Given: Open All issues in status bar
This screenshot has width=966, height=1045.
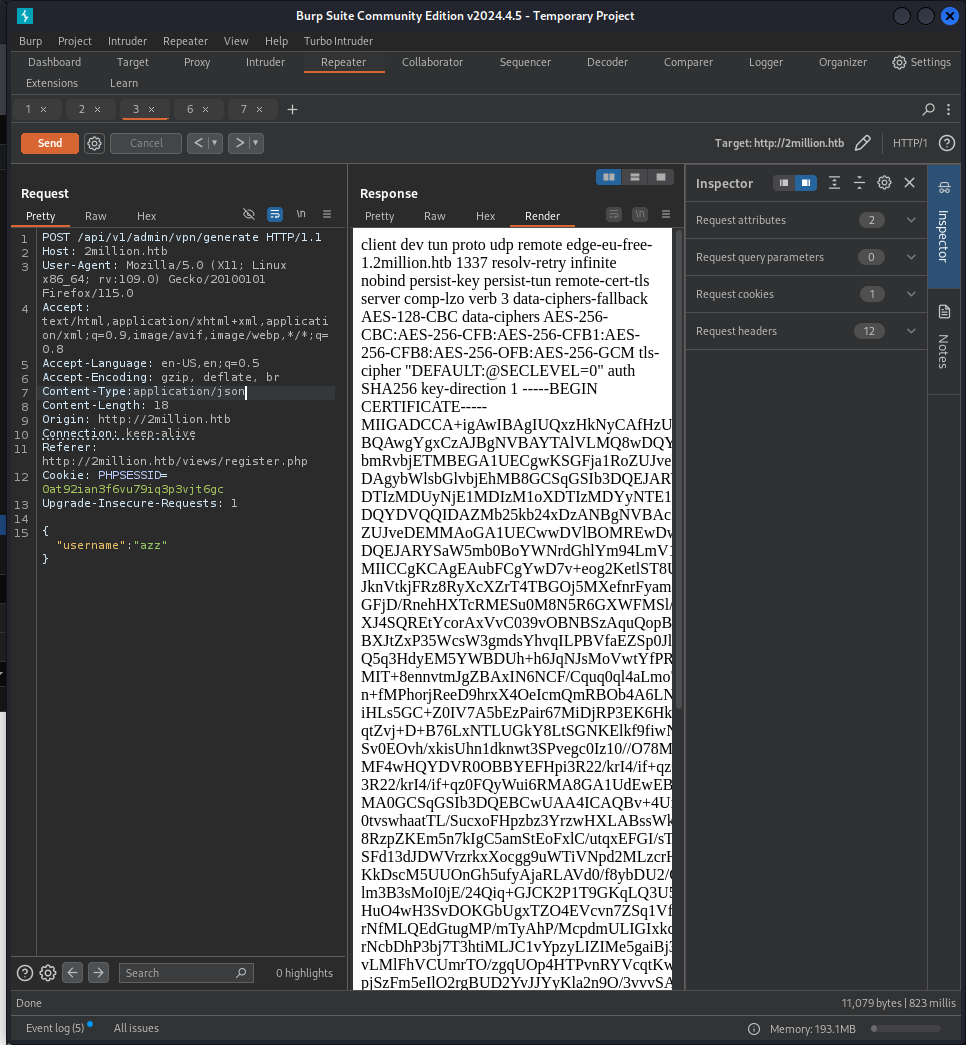Looking at the screenshot, I should click(136, 1028).
